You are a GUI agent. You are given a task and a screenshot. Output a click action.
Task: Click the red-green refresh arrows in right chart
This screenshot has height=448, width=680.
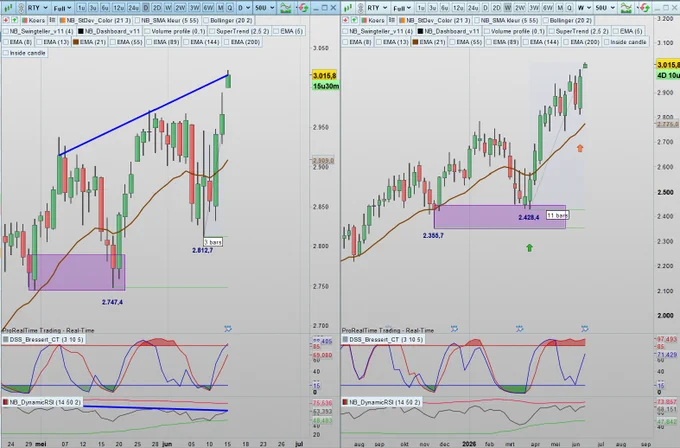[x=644, y=8]
